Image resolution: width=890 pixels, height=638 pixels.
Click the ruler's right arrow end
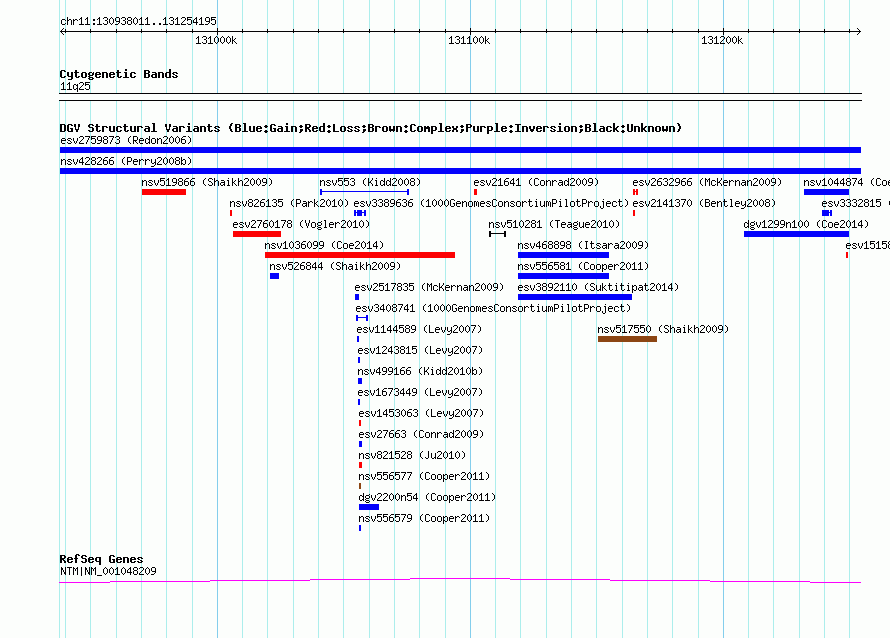click(x=858, y=31)
